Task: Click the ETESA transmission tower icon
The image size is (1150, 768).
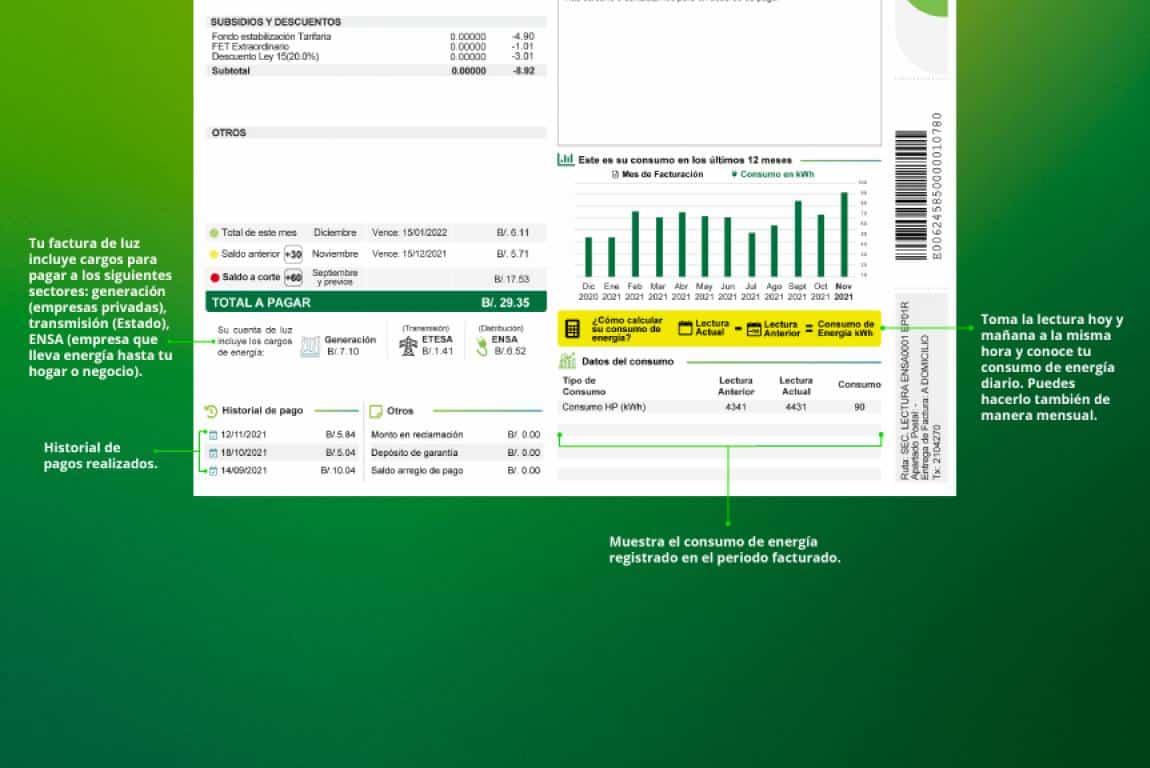Action: coord(408,346)
